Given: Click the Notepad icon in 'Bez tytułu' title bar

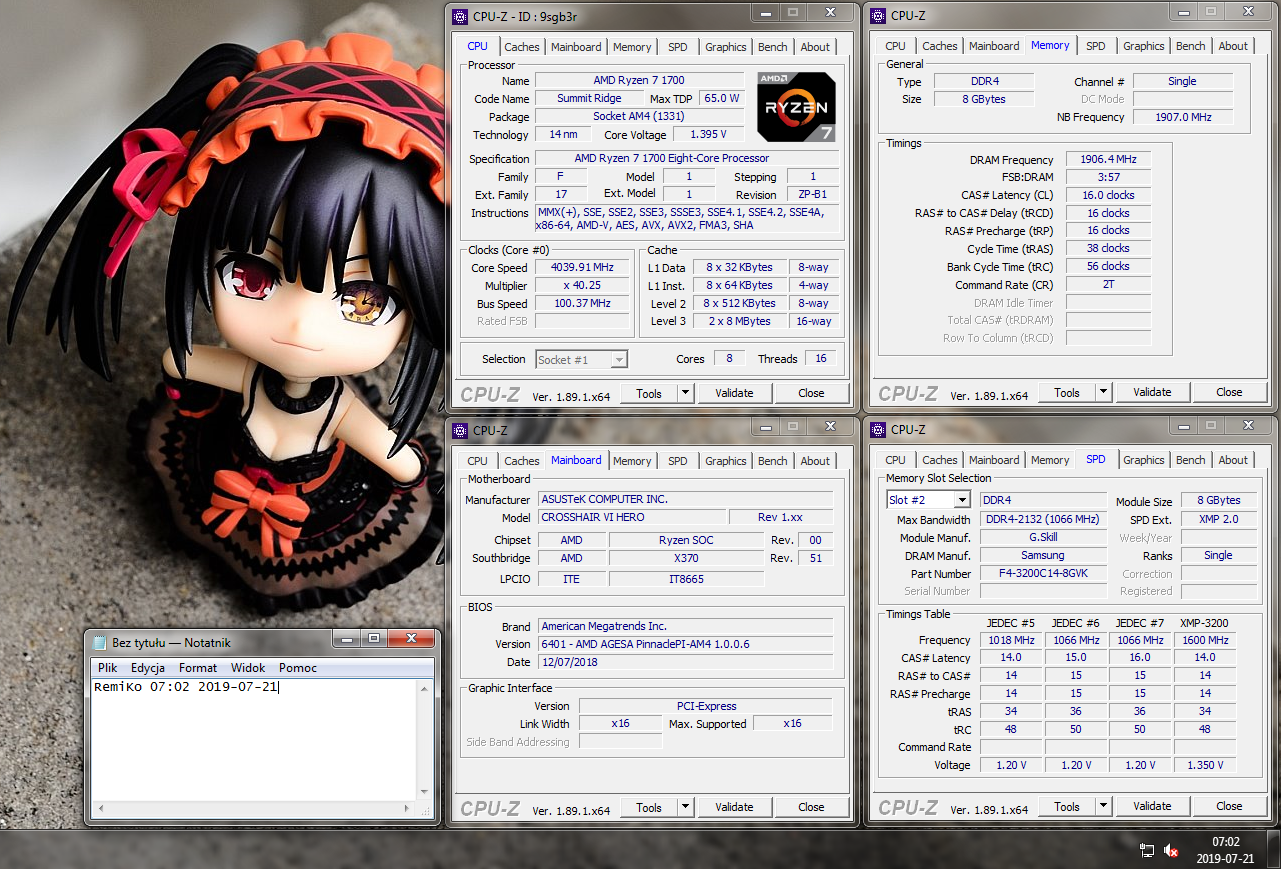Looking at the screenshot, I should (100, 642).
